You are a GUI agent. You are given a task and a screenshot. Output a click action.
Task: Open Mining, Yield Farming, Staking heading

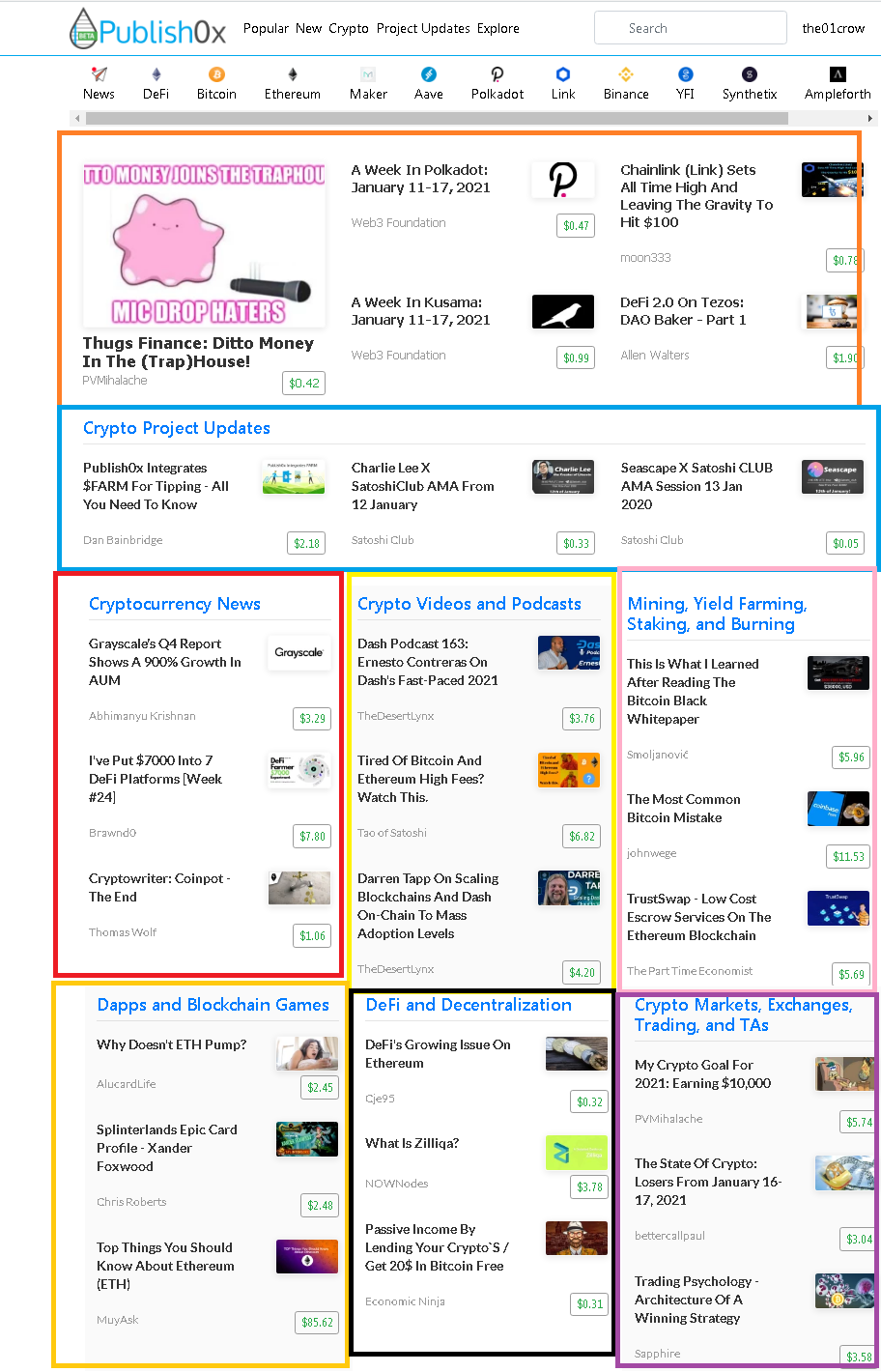click(717, 614)
